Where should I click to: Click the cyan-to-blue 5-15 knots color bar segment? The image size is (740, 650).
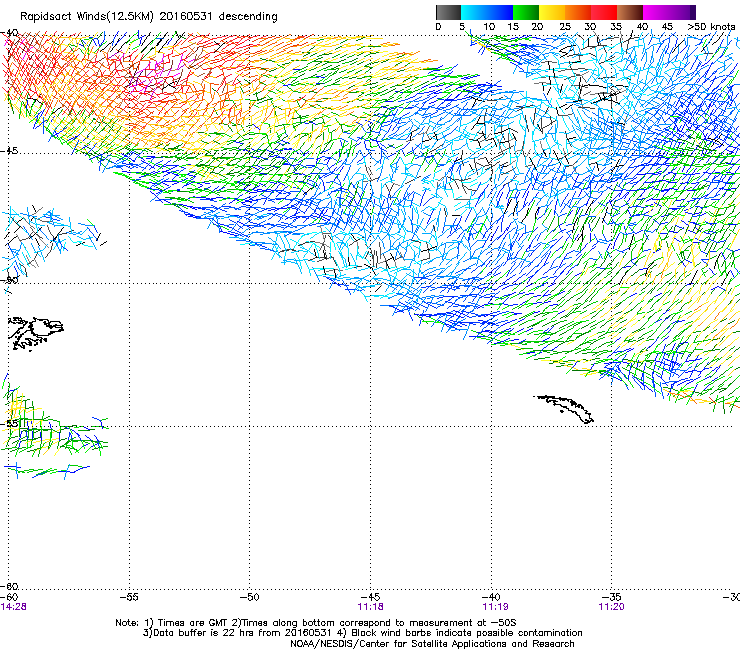point(487,12)
